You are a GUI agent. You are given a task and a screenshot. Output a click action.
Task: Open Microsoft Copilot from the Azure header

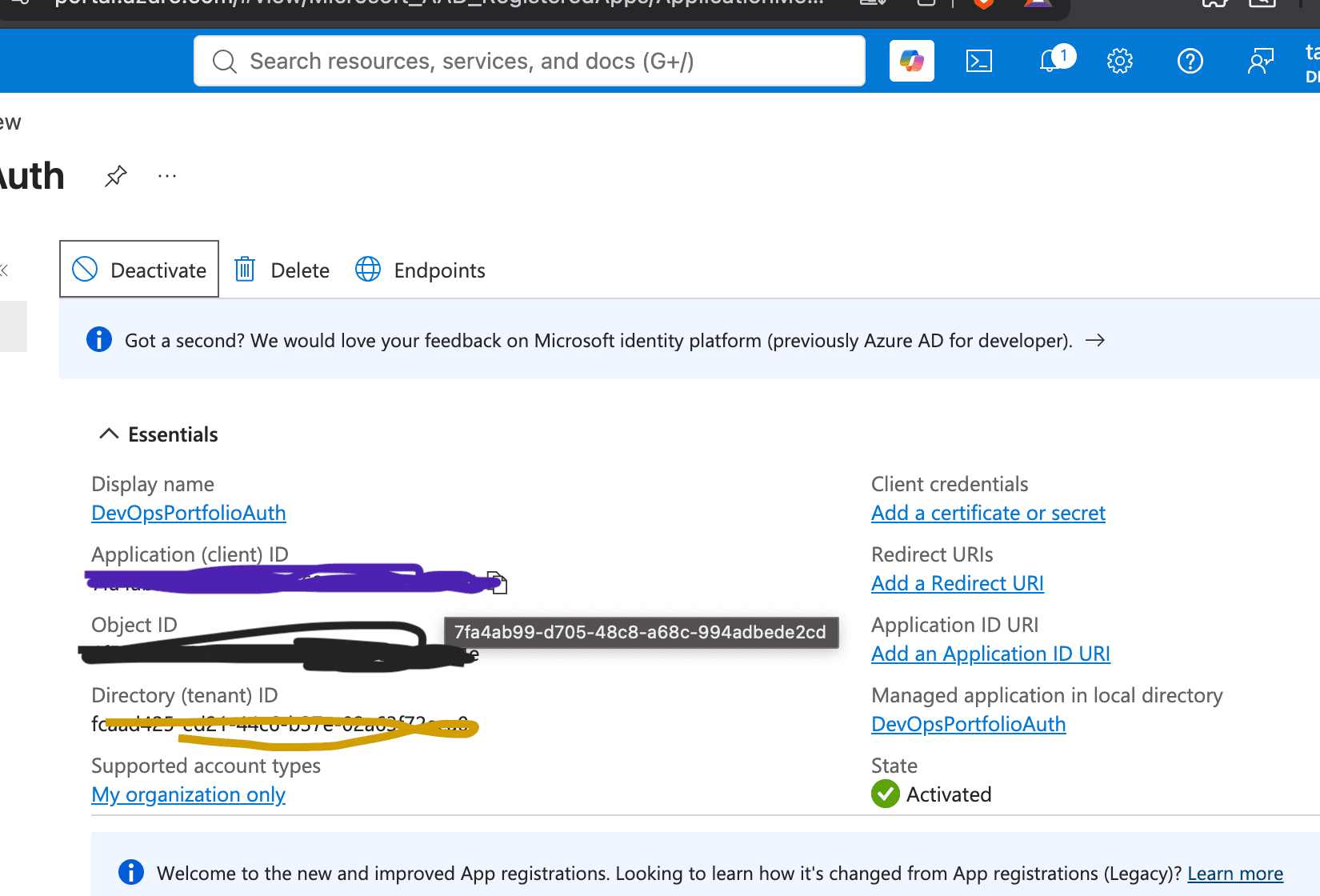[x=912, y=61]
